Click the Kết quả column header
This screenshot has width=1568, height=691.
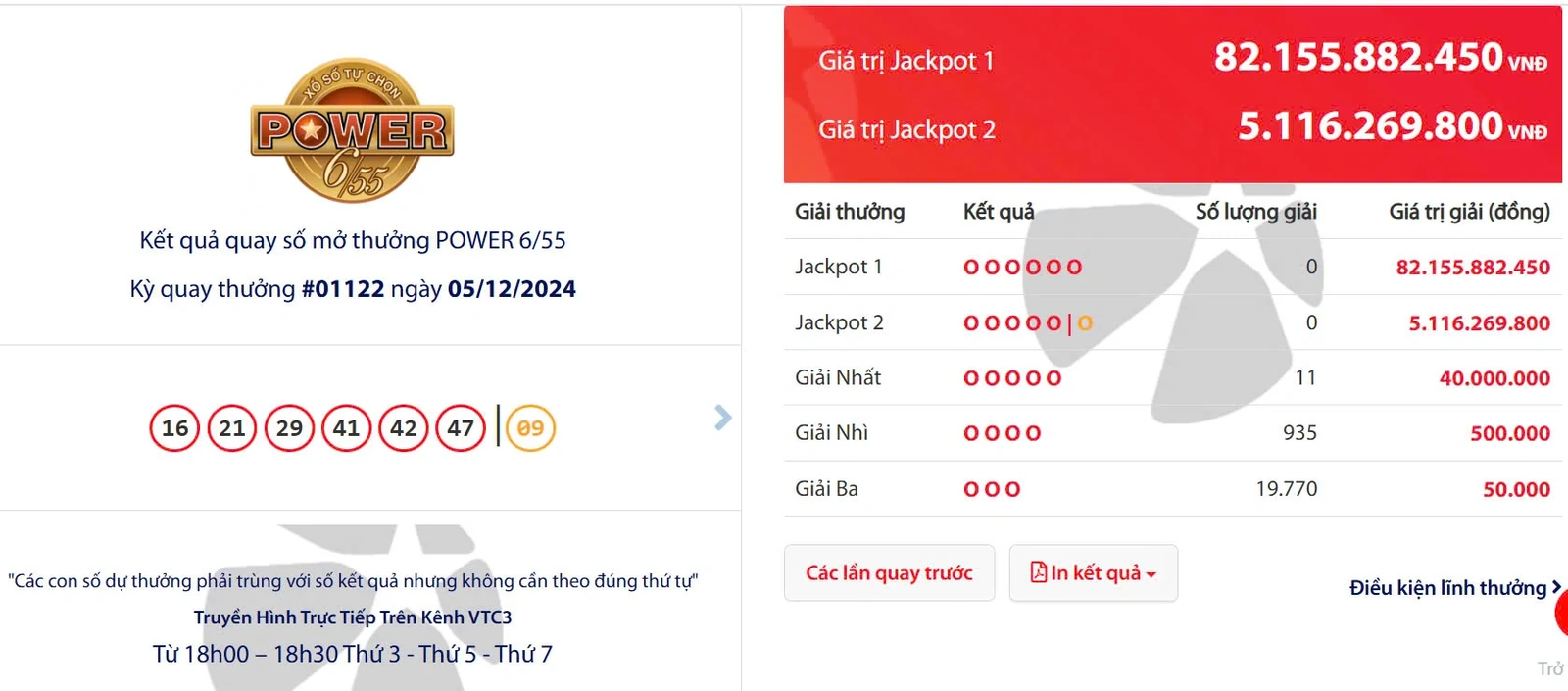[x=998, y=211]
